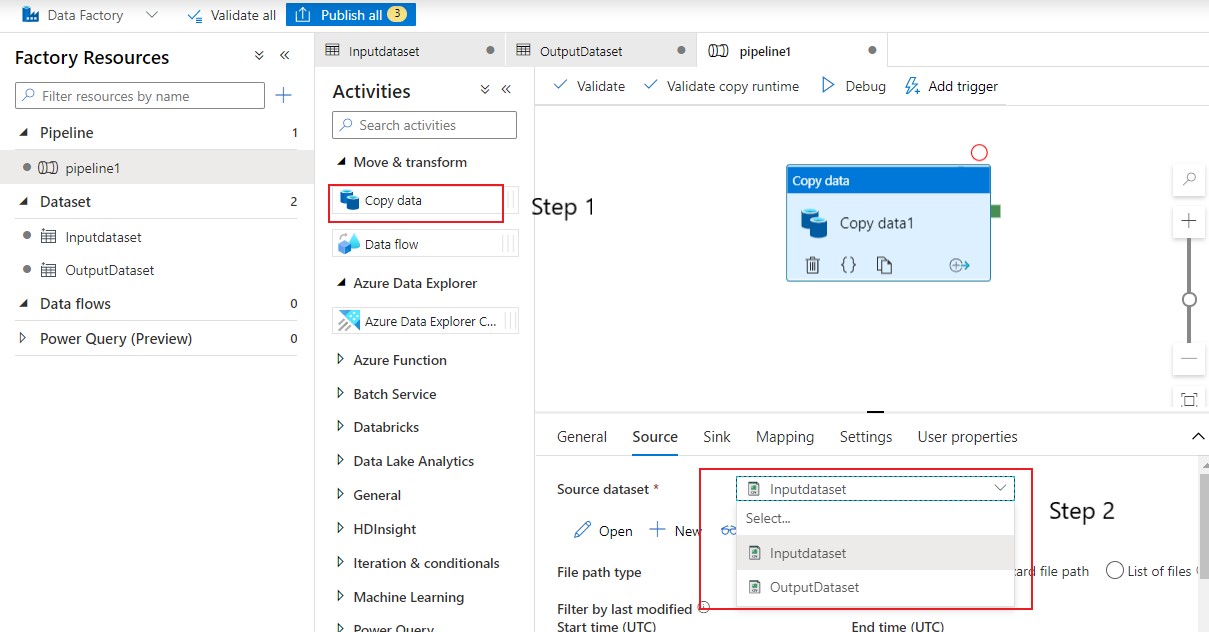Collapse the Azure Data Explorer category
Screen dimensions: 1209x632
click(342, 283)
